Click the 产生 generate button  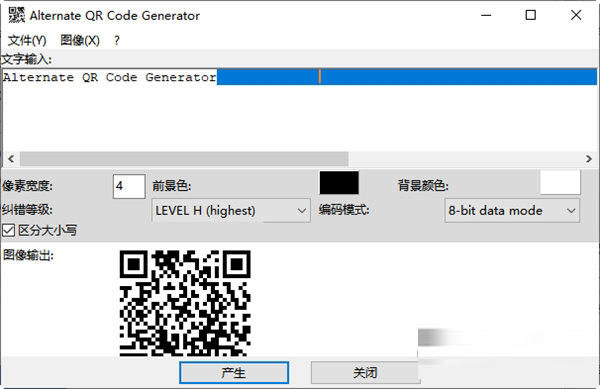click(234, 373)
